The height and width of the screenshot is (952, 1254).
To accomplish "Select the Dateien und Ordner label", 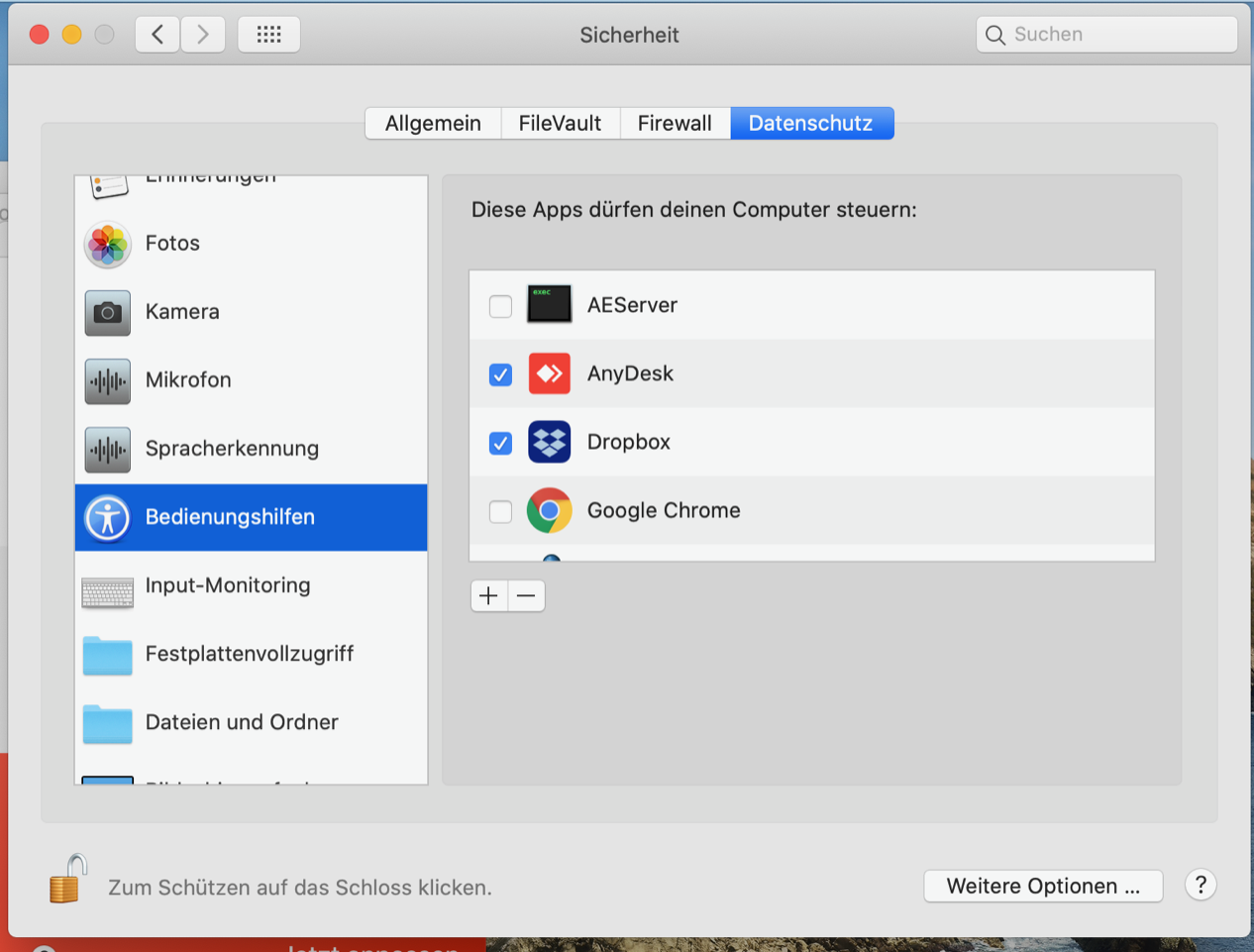I will [242, 722].
